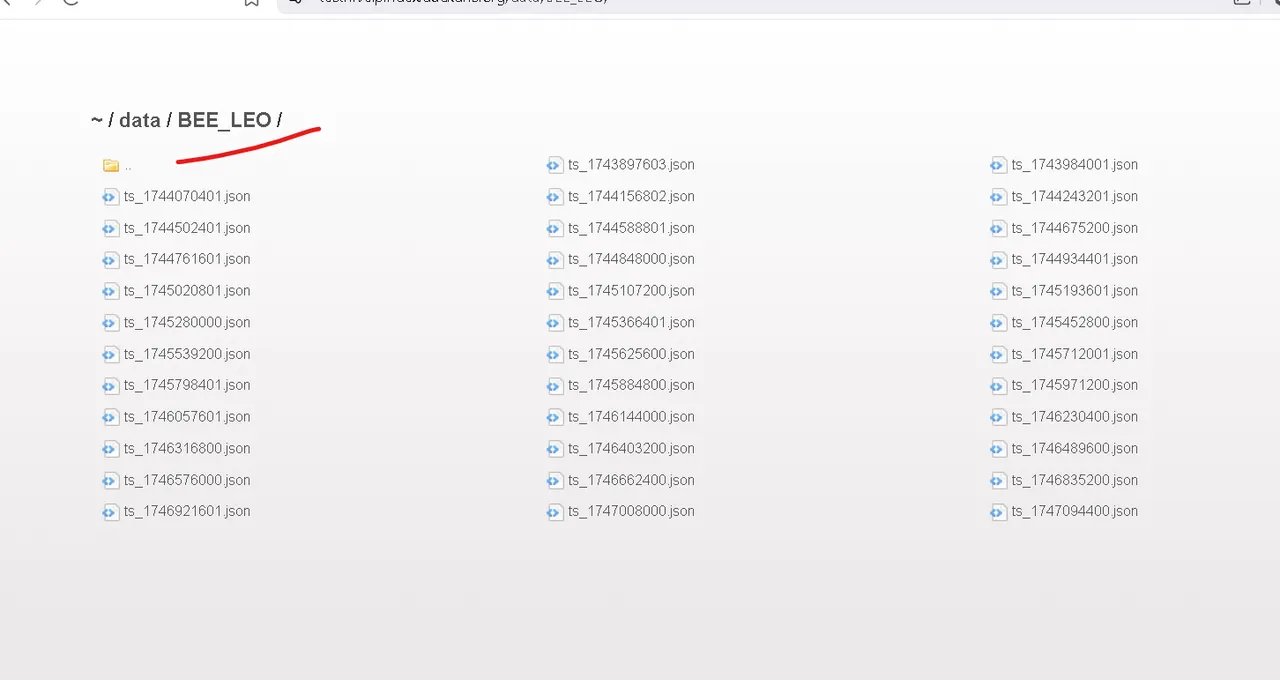Click file icon beside ts_1744156802.json
The image size is (1280, 680).
(x=554, y=197)
